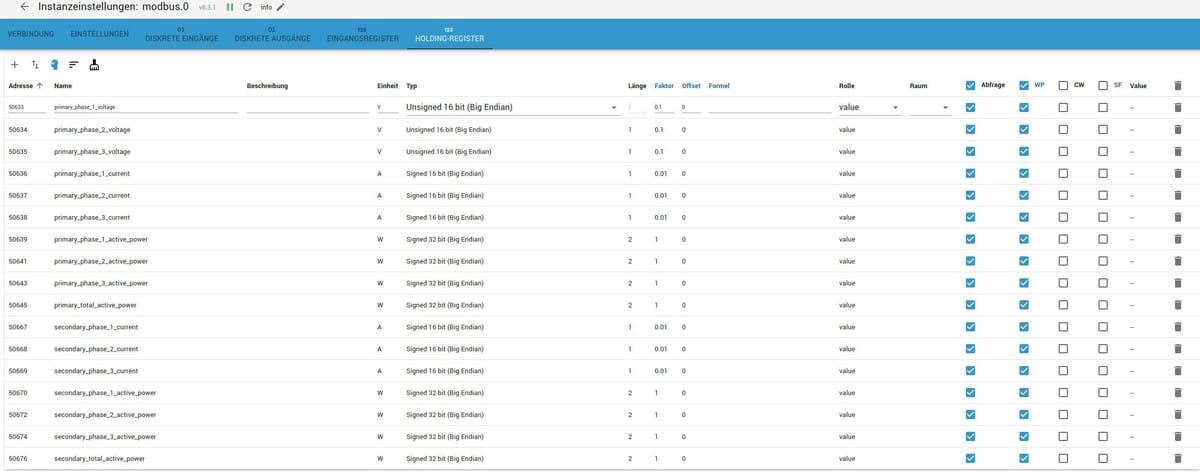
Task: Enable CW checkbox for primary_phase_1_current row
Action: coord(1063,173)
